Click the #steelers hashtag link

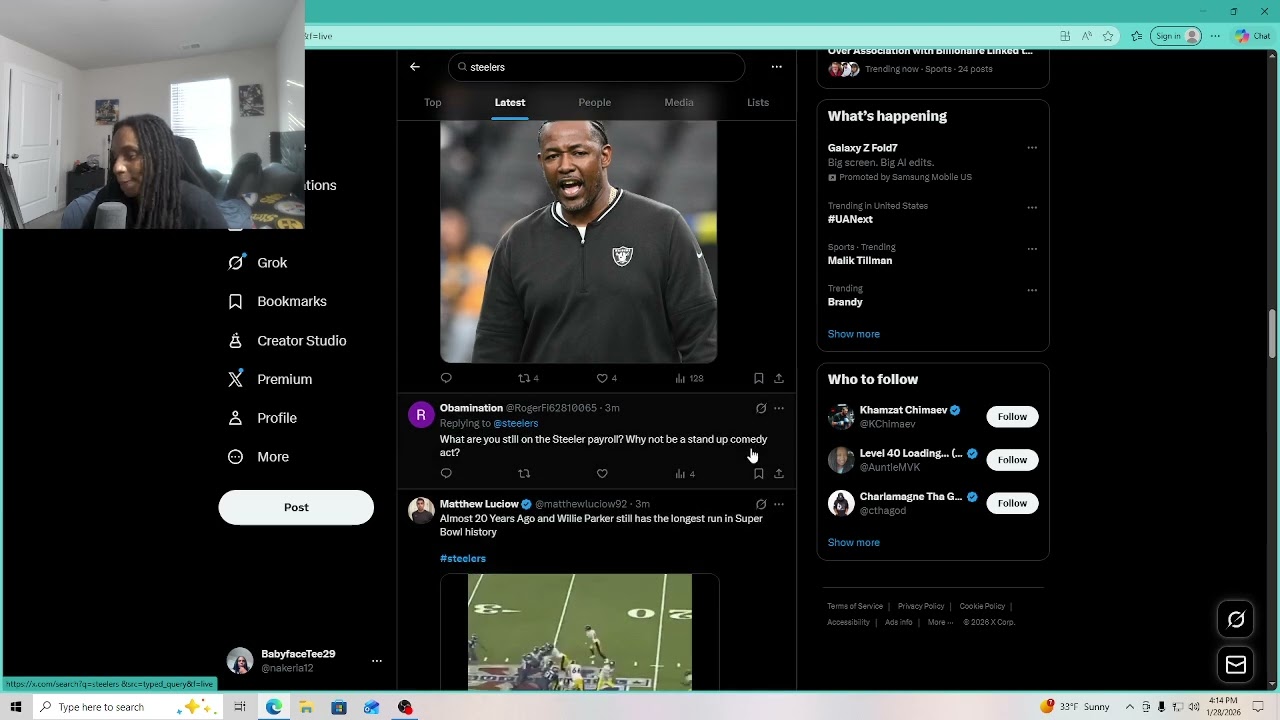click(x=463, y=559)
